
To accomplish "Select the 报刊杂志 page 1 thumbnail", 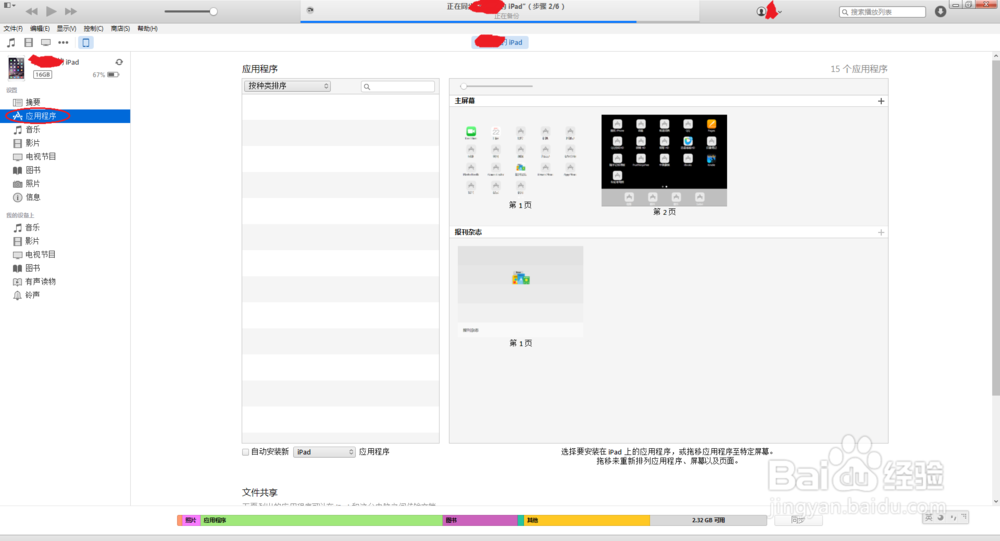I will (520, 291).
